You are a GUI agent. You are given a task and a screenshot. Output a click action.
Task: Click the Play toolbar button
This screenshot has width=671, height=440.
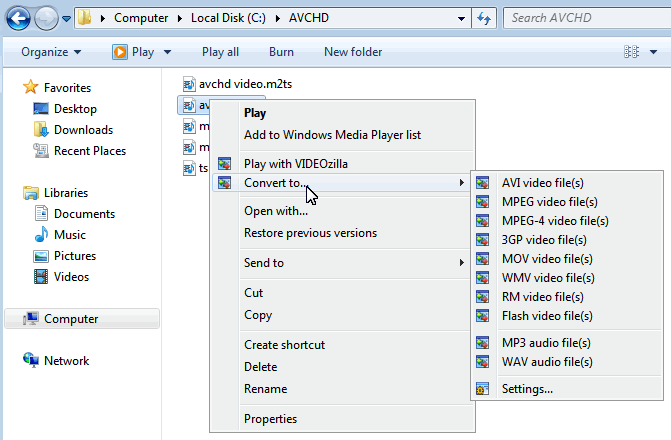click(x=133, y=52)
